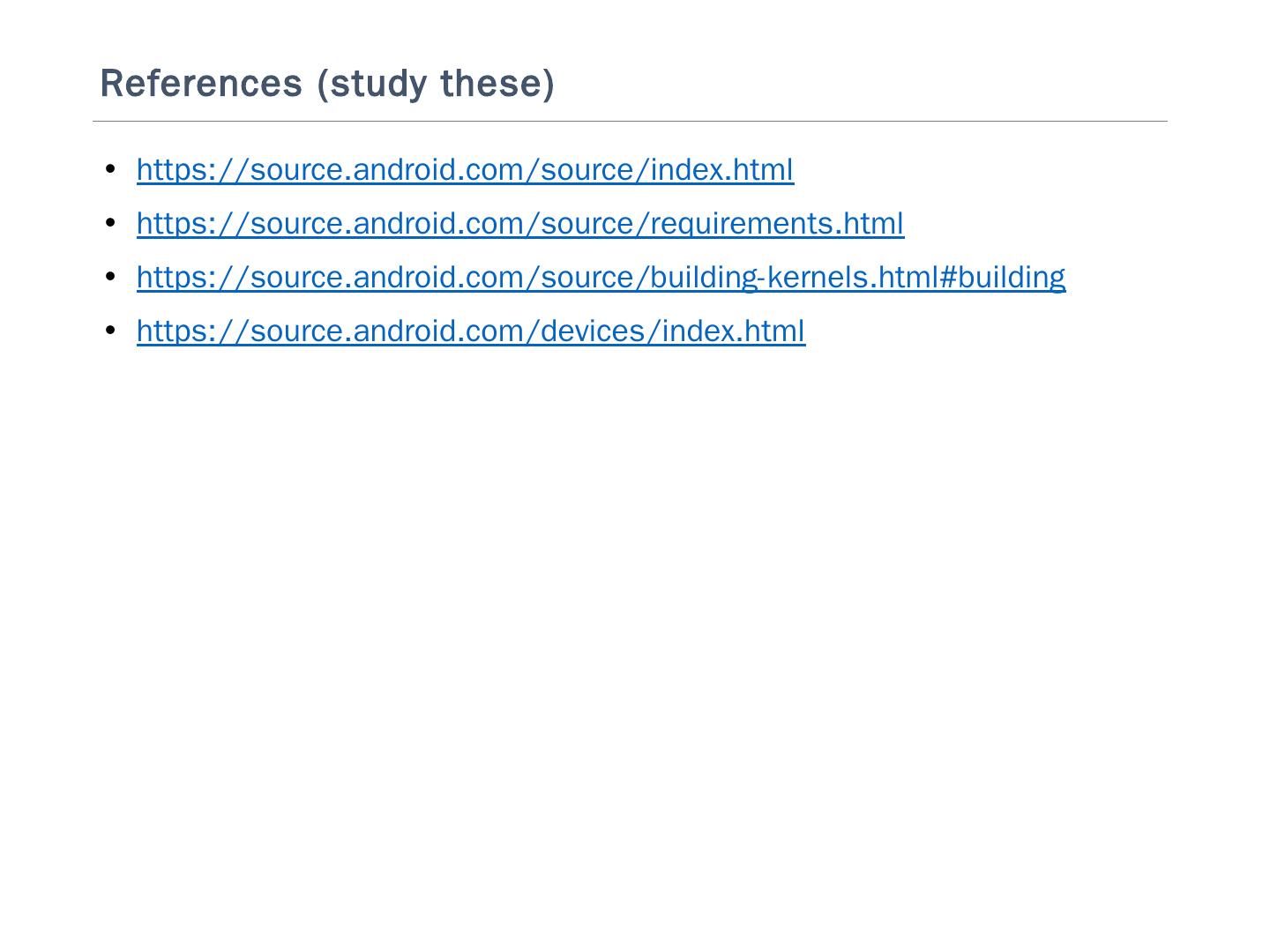The height and width of the screenshot is (952, 1270).
Task: Open the source/requirements.html link
Action: click(x=519, y=223)
